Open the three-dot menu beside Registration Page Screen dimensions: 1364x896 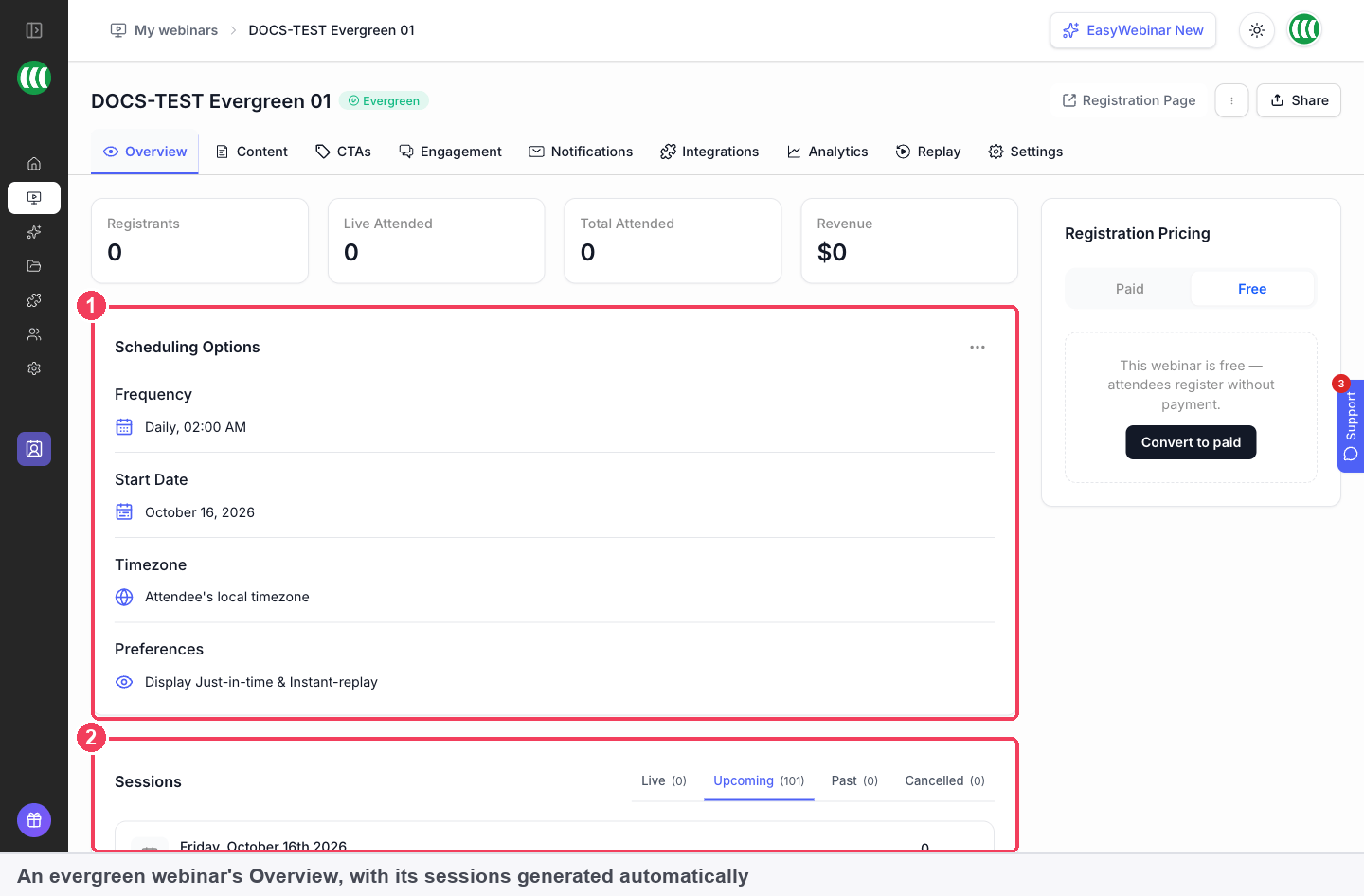[1231, 100]
